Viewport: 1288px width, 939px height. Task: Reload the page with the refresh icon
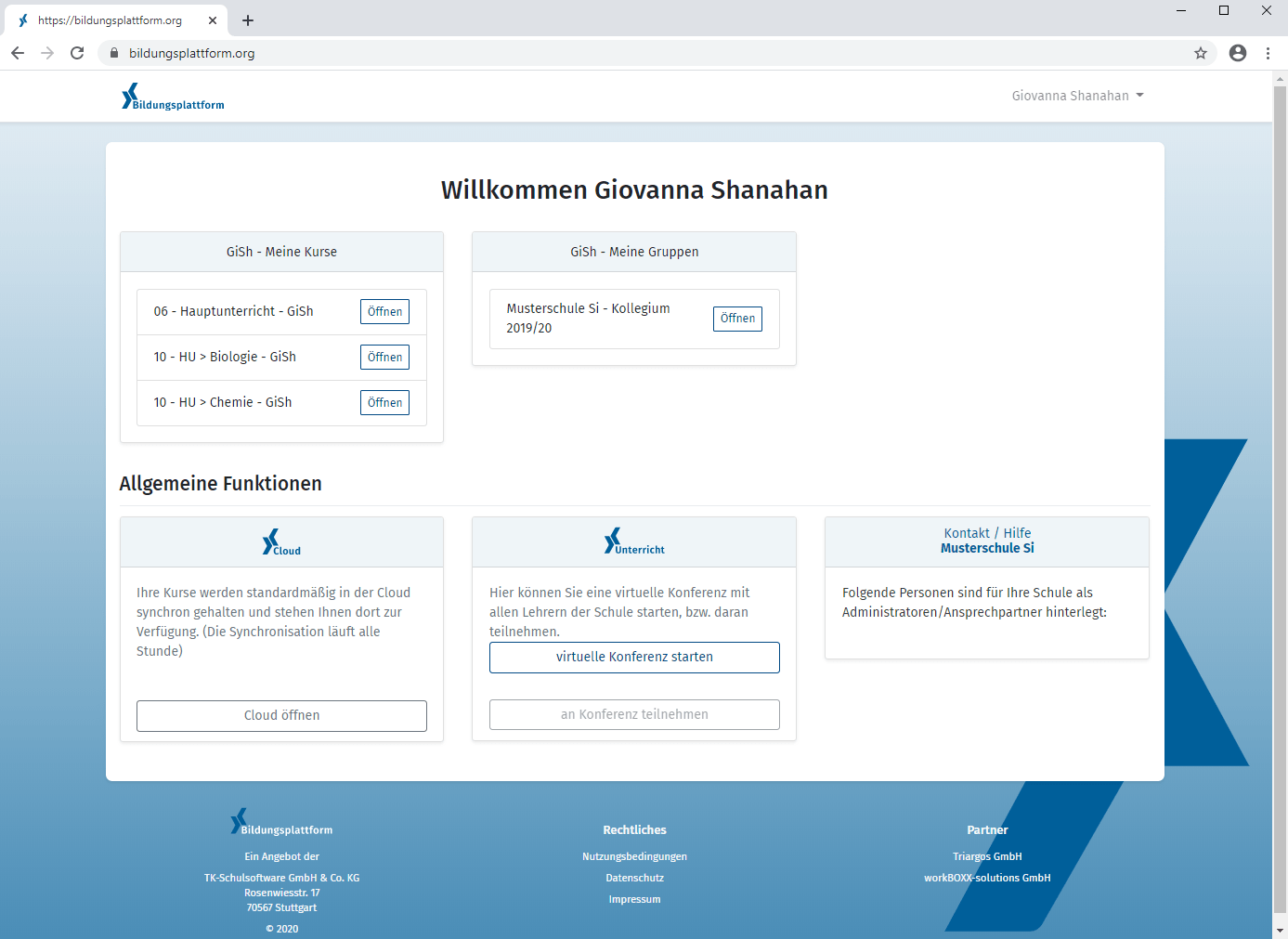(x=77, y=53)
